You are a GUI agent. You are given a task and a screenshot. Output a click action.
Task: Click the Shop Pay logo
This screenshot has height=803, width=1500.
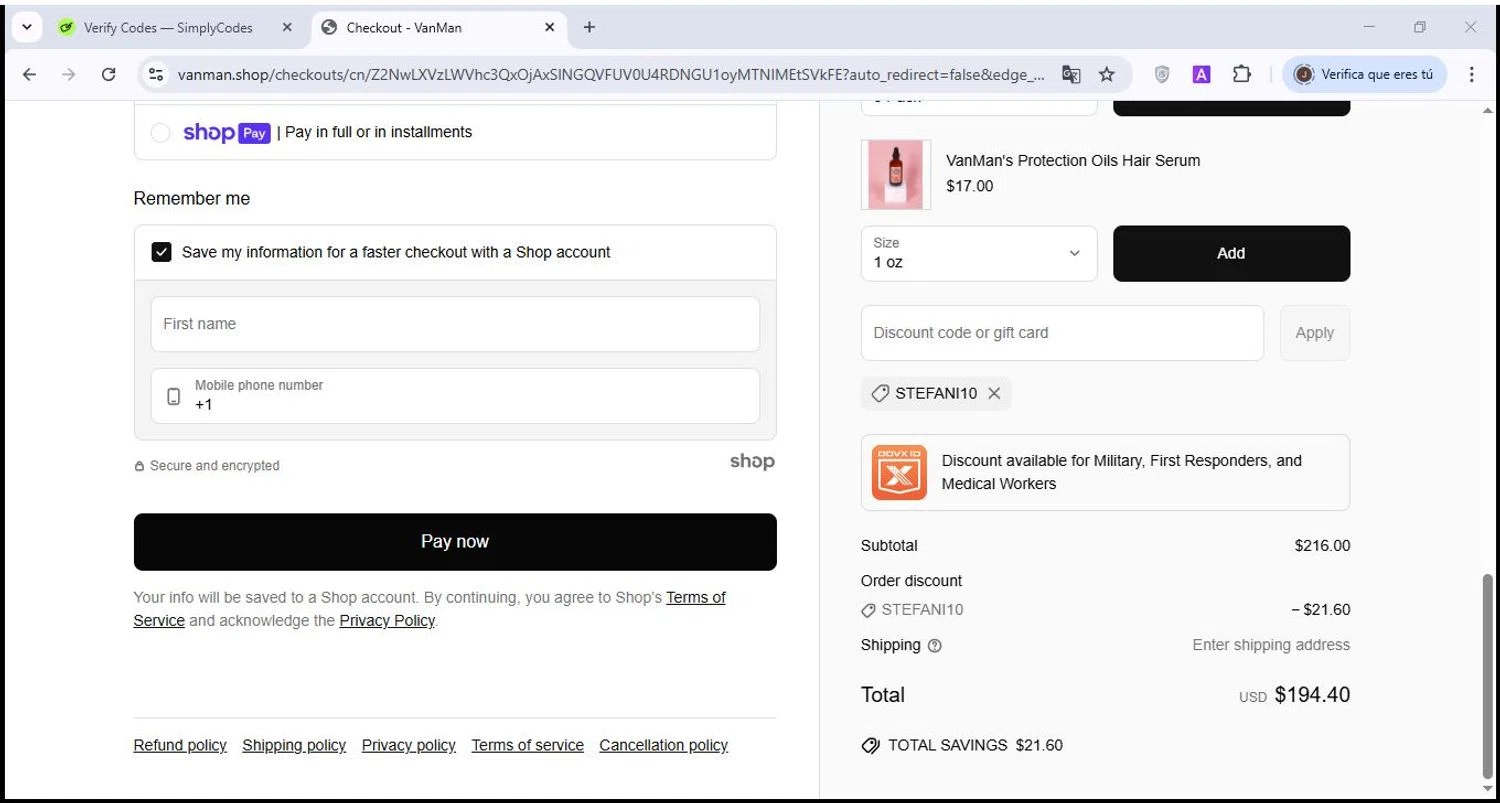tap(227, 132)
